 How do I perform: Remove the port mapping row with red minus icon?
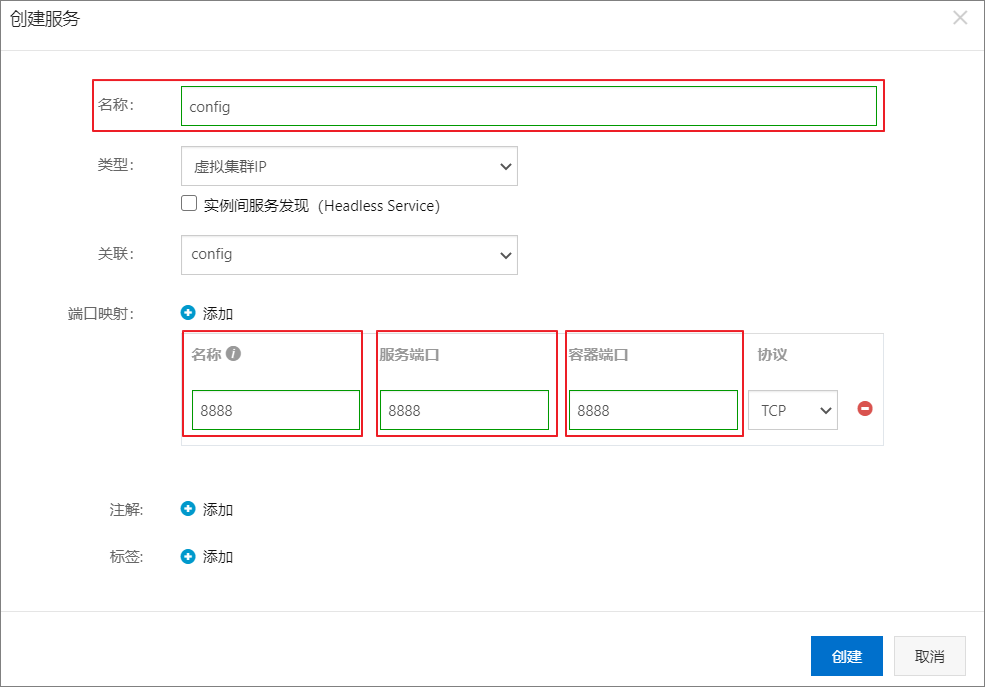click(x=865, y=409)
